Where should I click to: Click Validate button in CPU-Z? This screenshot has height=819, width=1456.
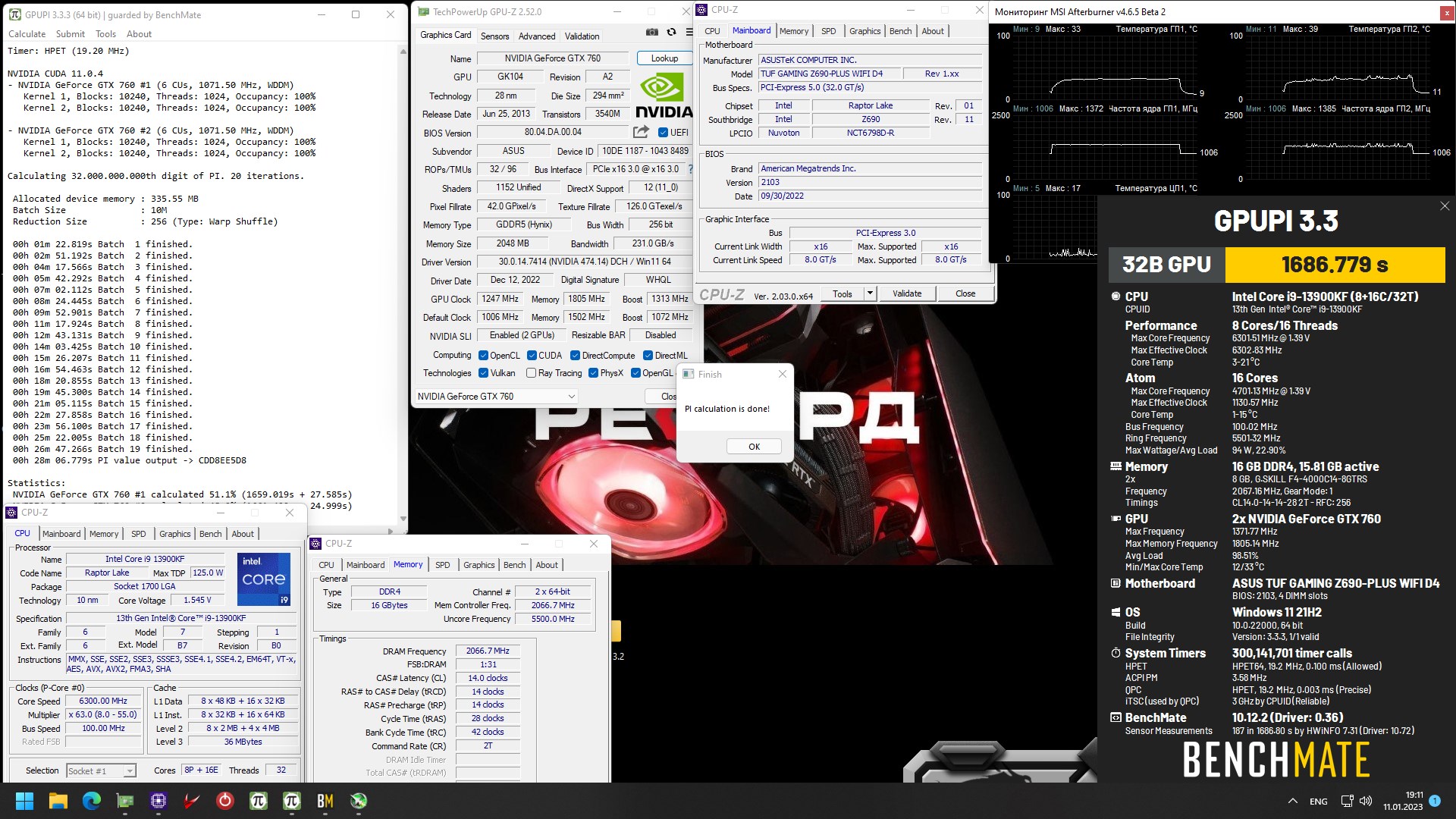906,293
